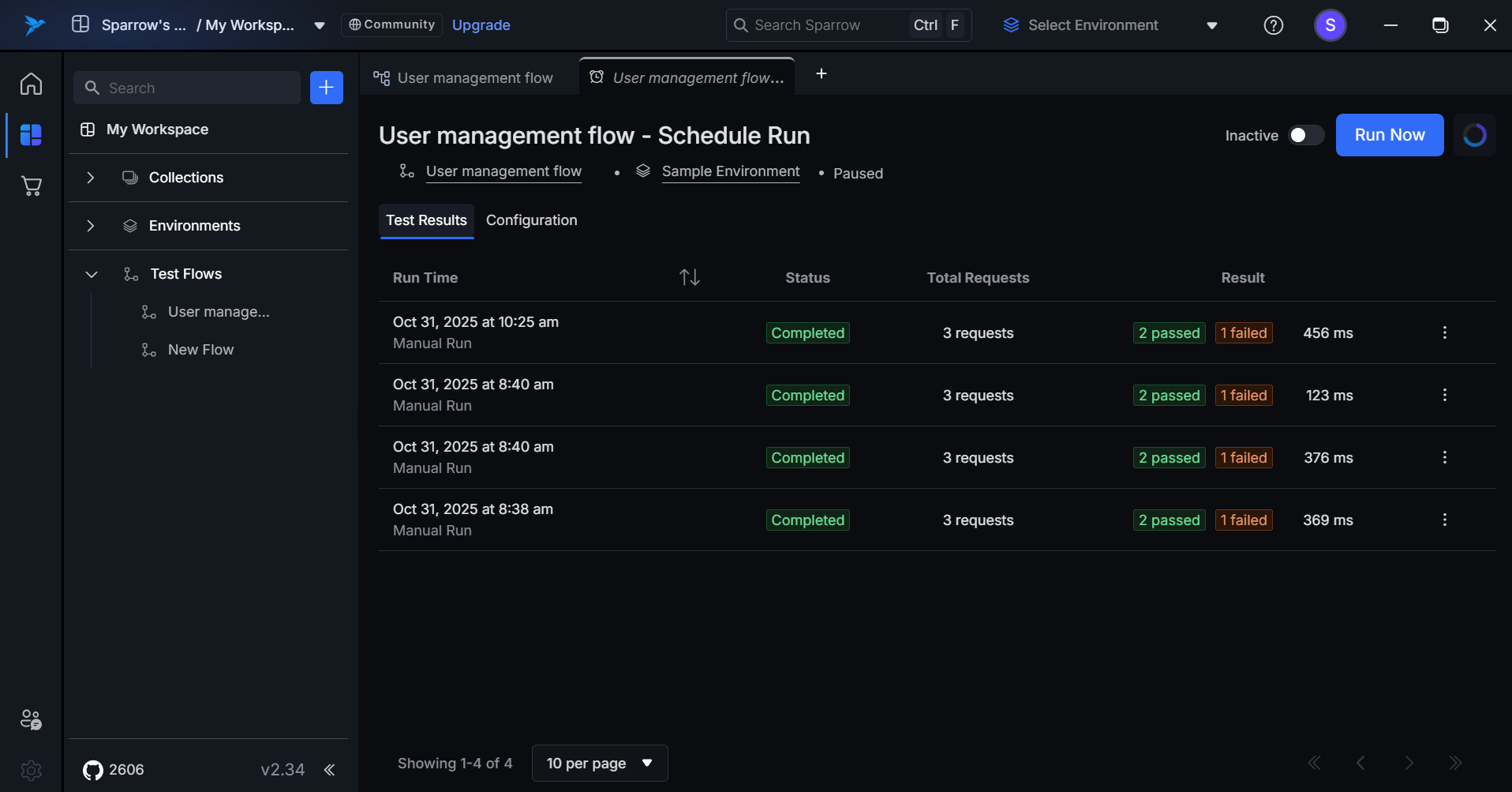Click the blue plus add button
Viewport: 1512px width, 792px height.
326,88
